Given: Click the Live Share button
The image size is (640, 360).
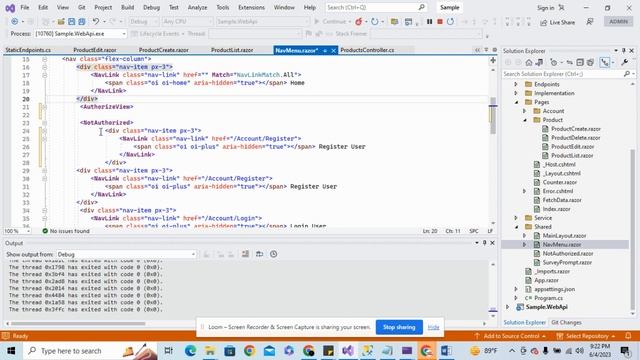Looking at the screenshot, I should point(557,22).
